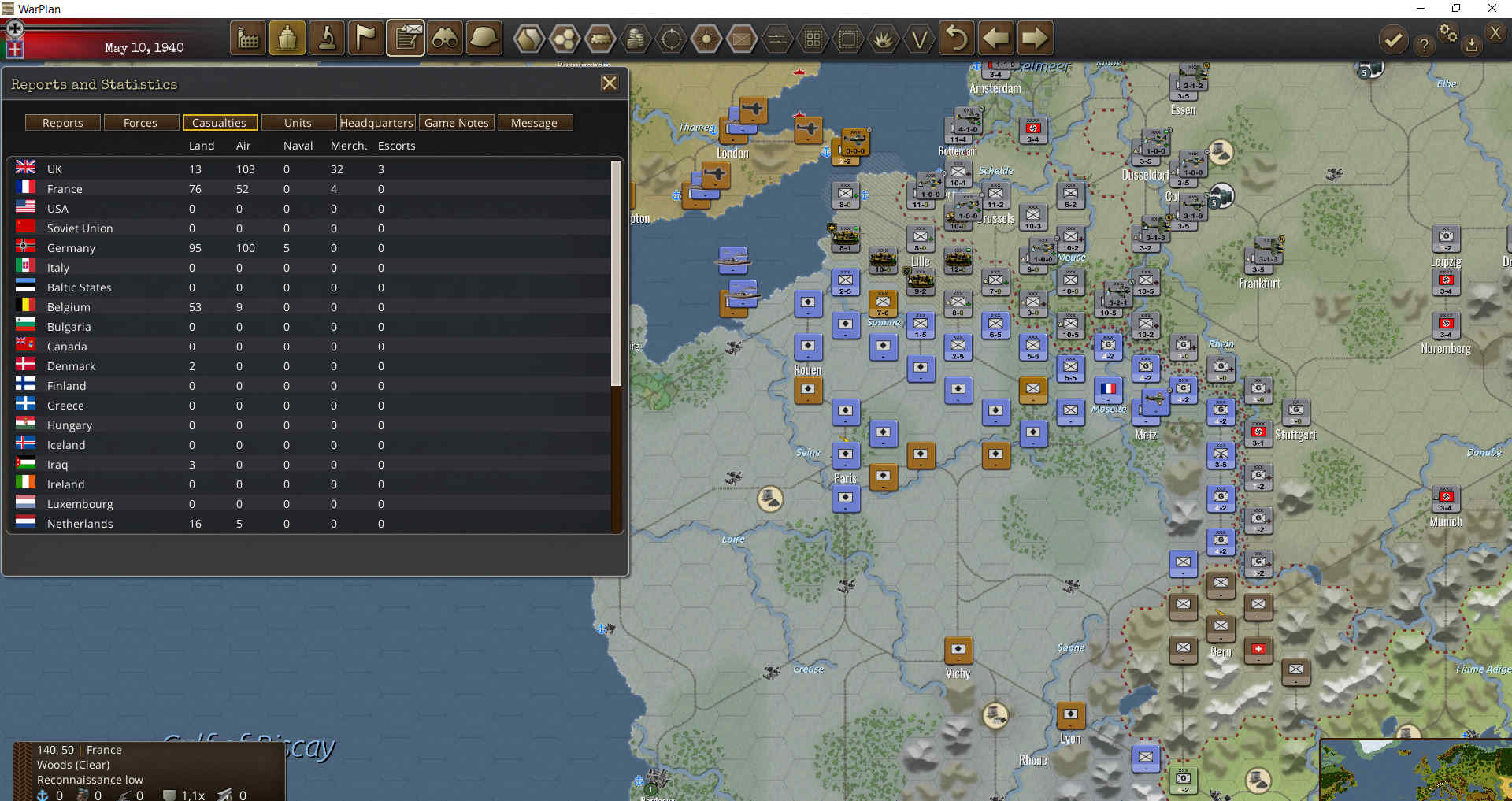
Task: Click the round X exit game icon
Action: point(1495,32)
